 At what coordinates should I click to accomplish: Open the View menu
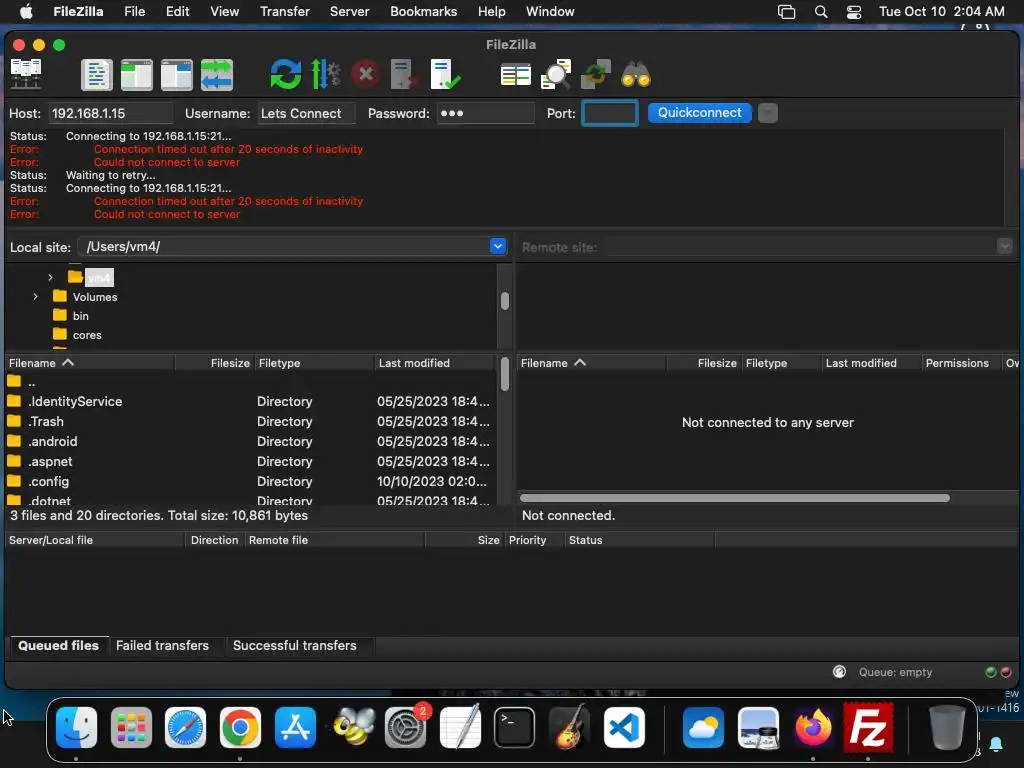tap(224, 12)
